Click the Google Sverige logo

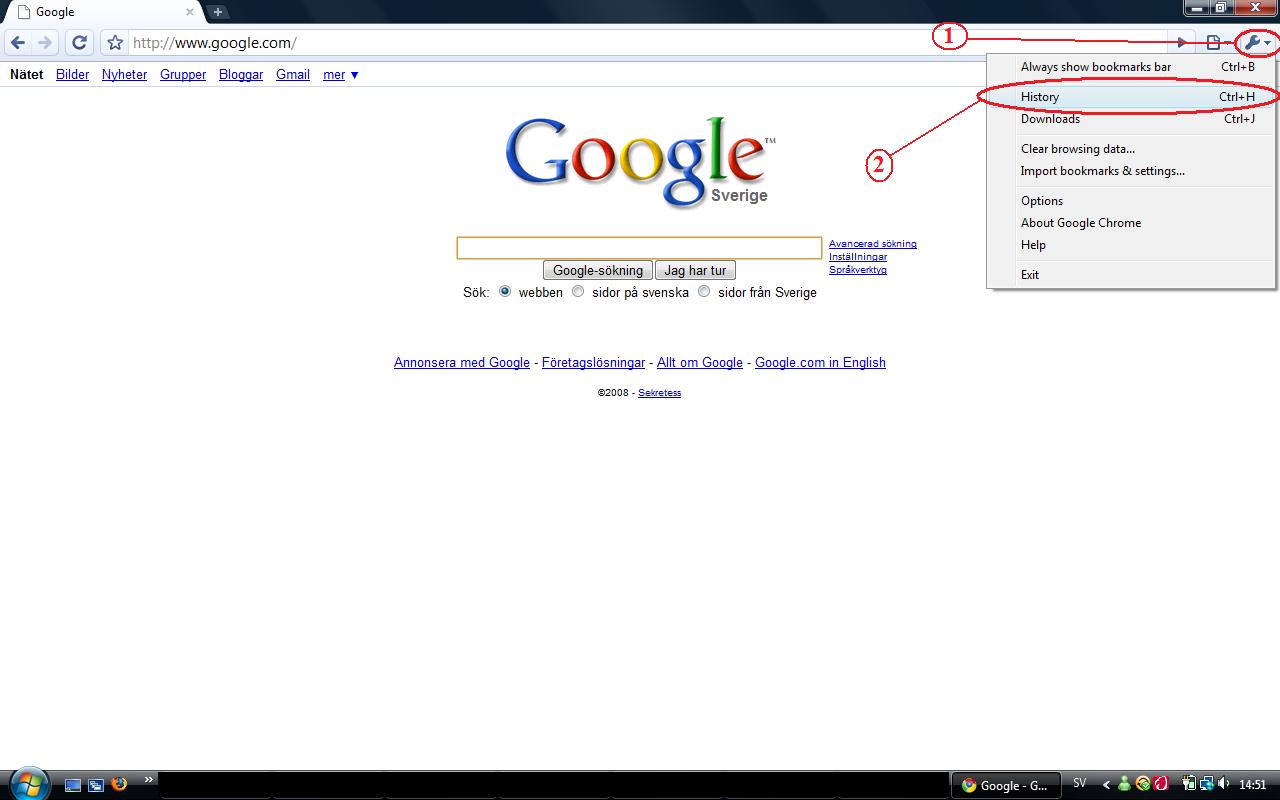640,161
